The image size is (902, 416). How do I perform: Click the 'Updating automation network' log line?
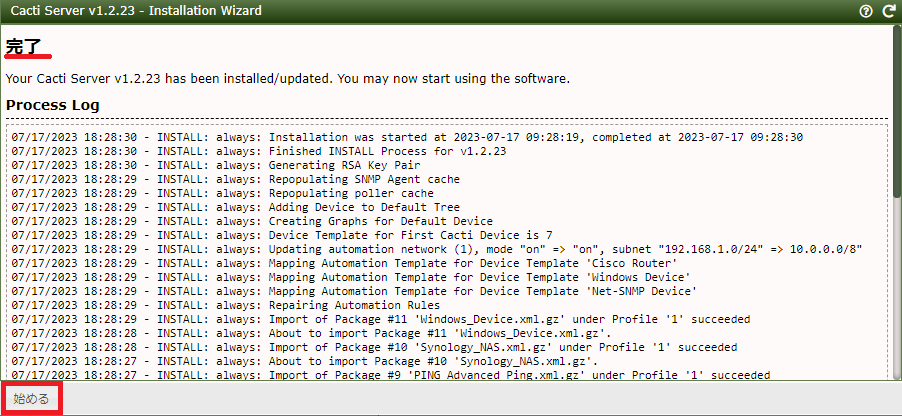pos(436,249)
